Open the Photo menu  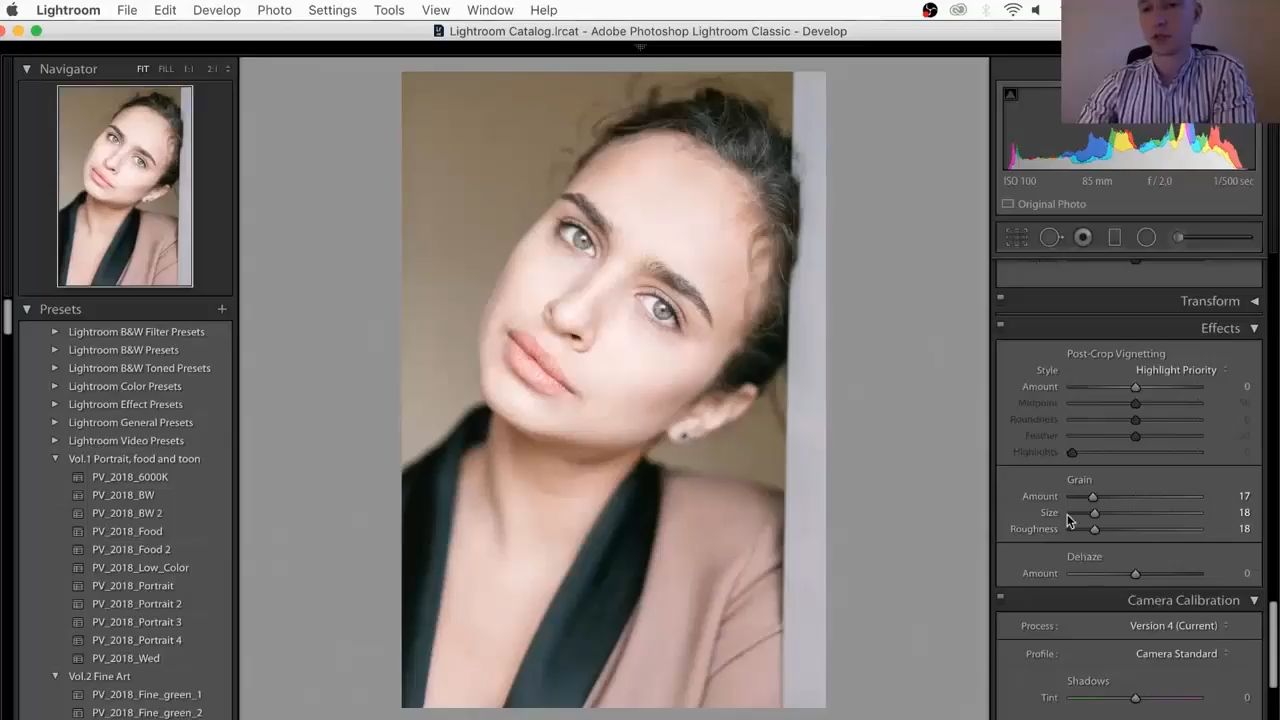point(274,10)
